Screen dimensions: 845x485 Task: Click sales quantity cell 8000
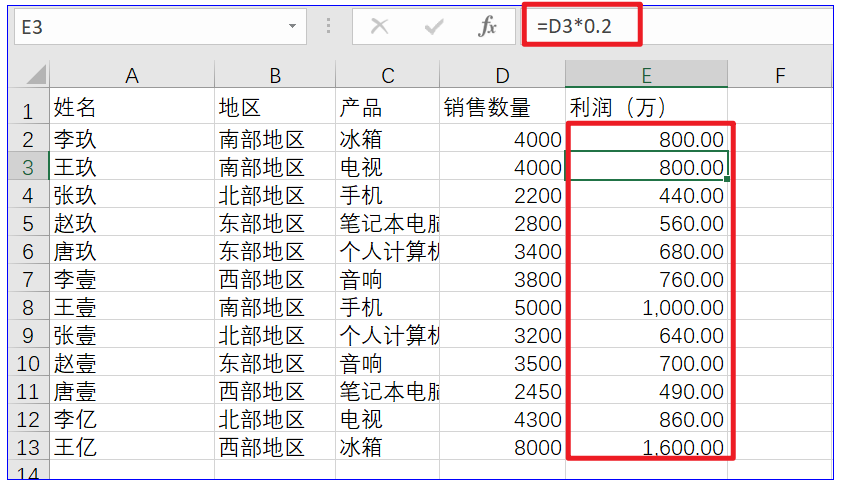coord(502,447)
